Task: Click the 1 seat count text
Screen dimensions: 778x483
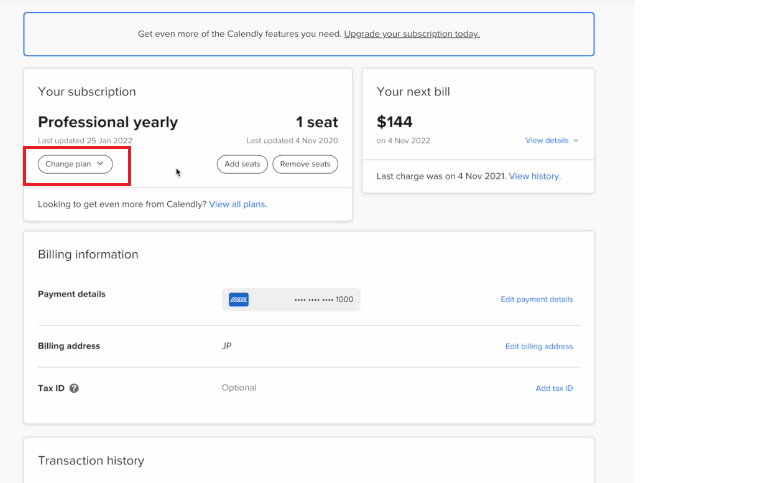Action: (317, 122)
